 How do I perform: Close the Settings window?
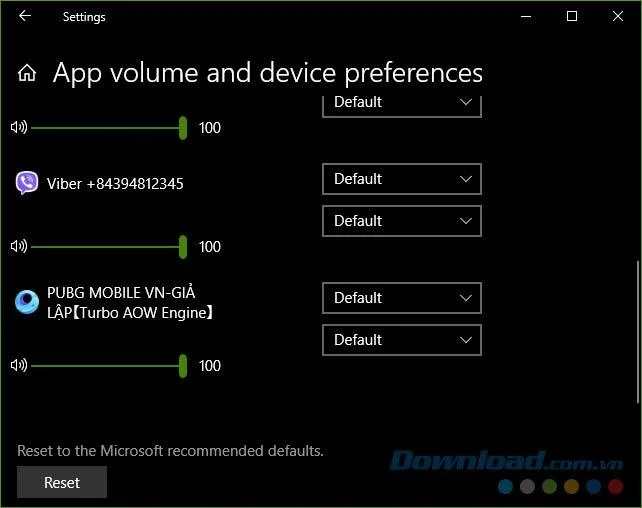618,16
